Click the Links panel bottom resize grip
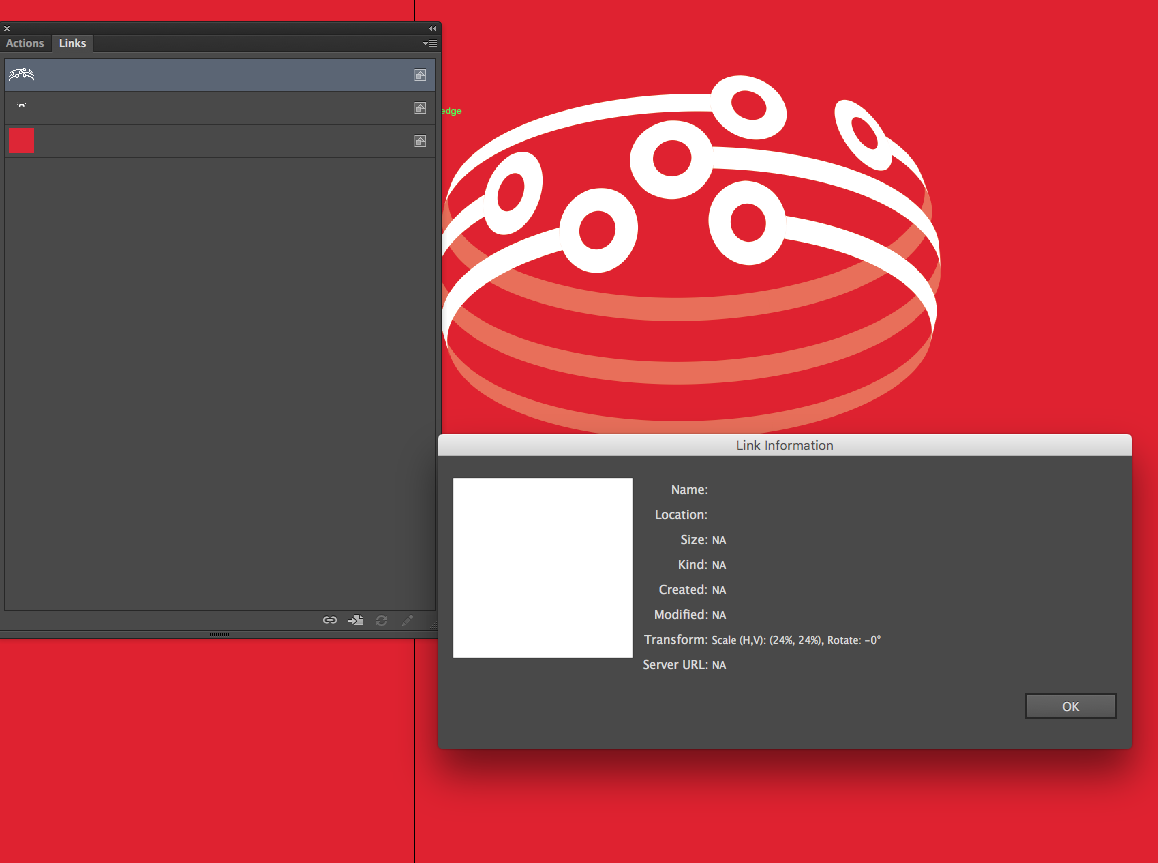This screenshot has width=1158, height=863. (x=219, y=634)
